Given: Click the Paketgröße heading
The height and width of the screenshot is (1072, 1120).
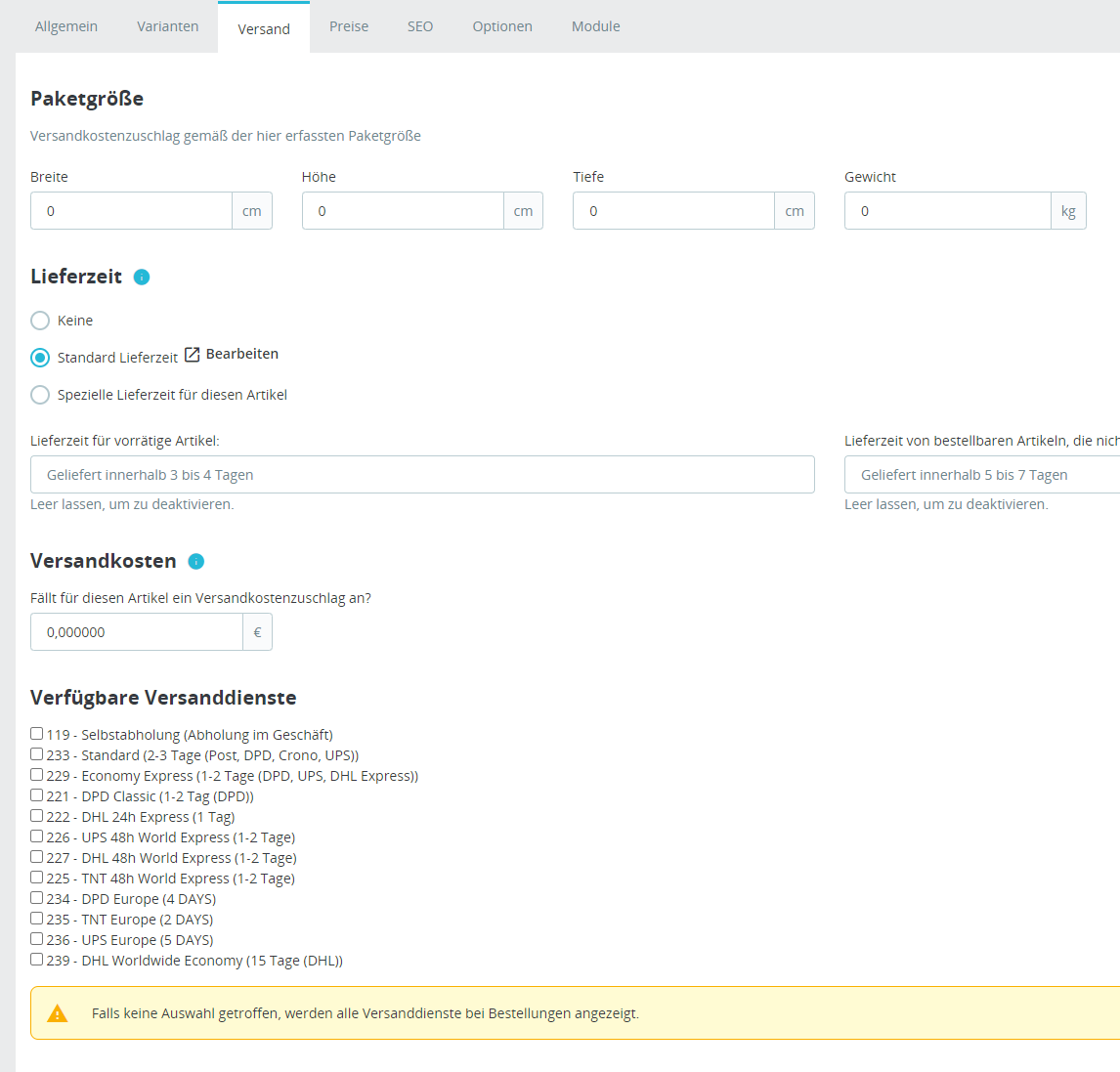Looking at the screenshot, I should pyautogui.click(x=87, y=99).
